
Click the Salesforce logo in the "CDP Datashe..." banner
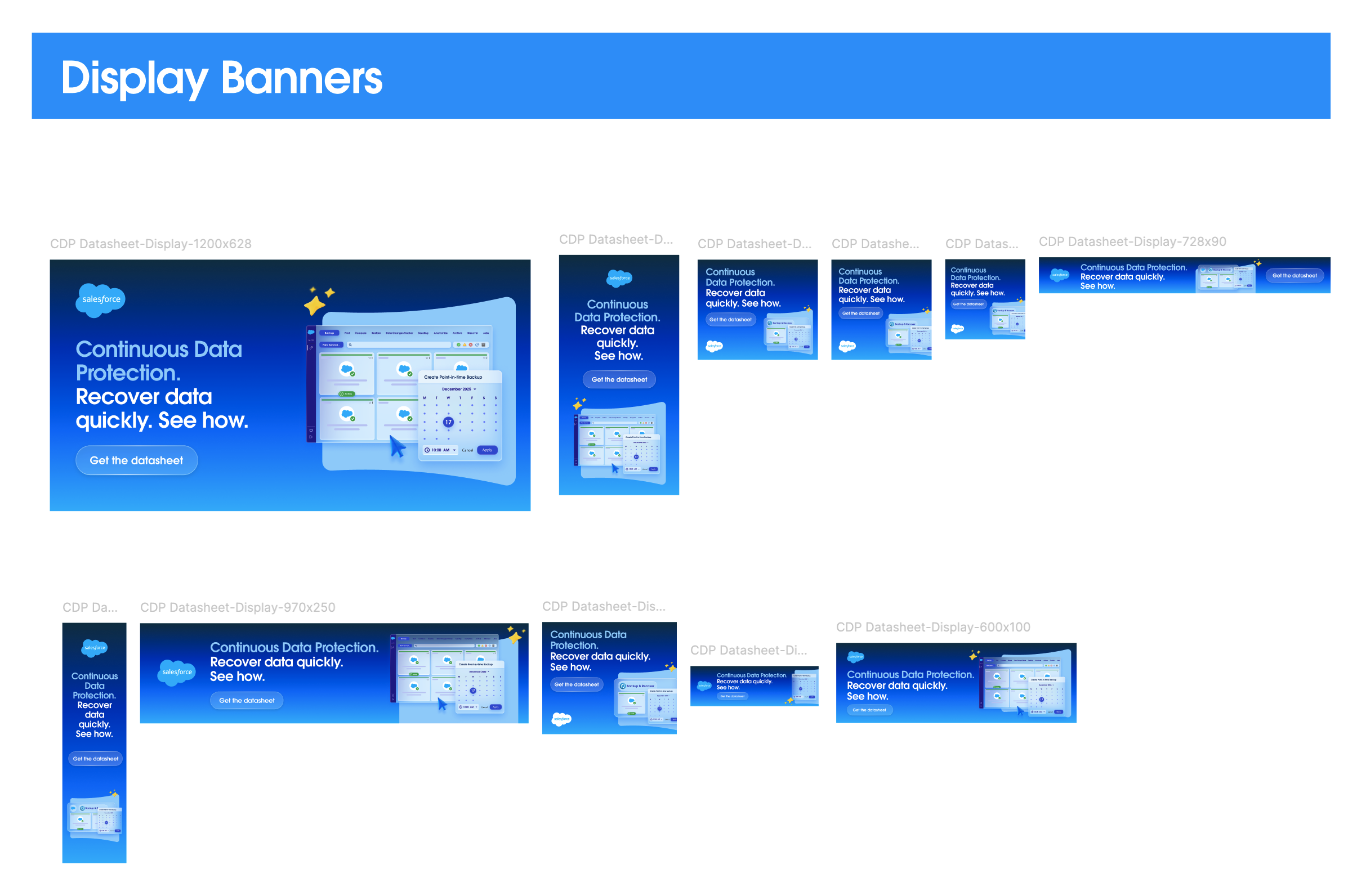tap(847, 346)
